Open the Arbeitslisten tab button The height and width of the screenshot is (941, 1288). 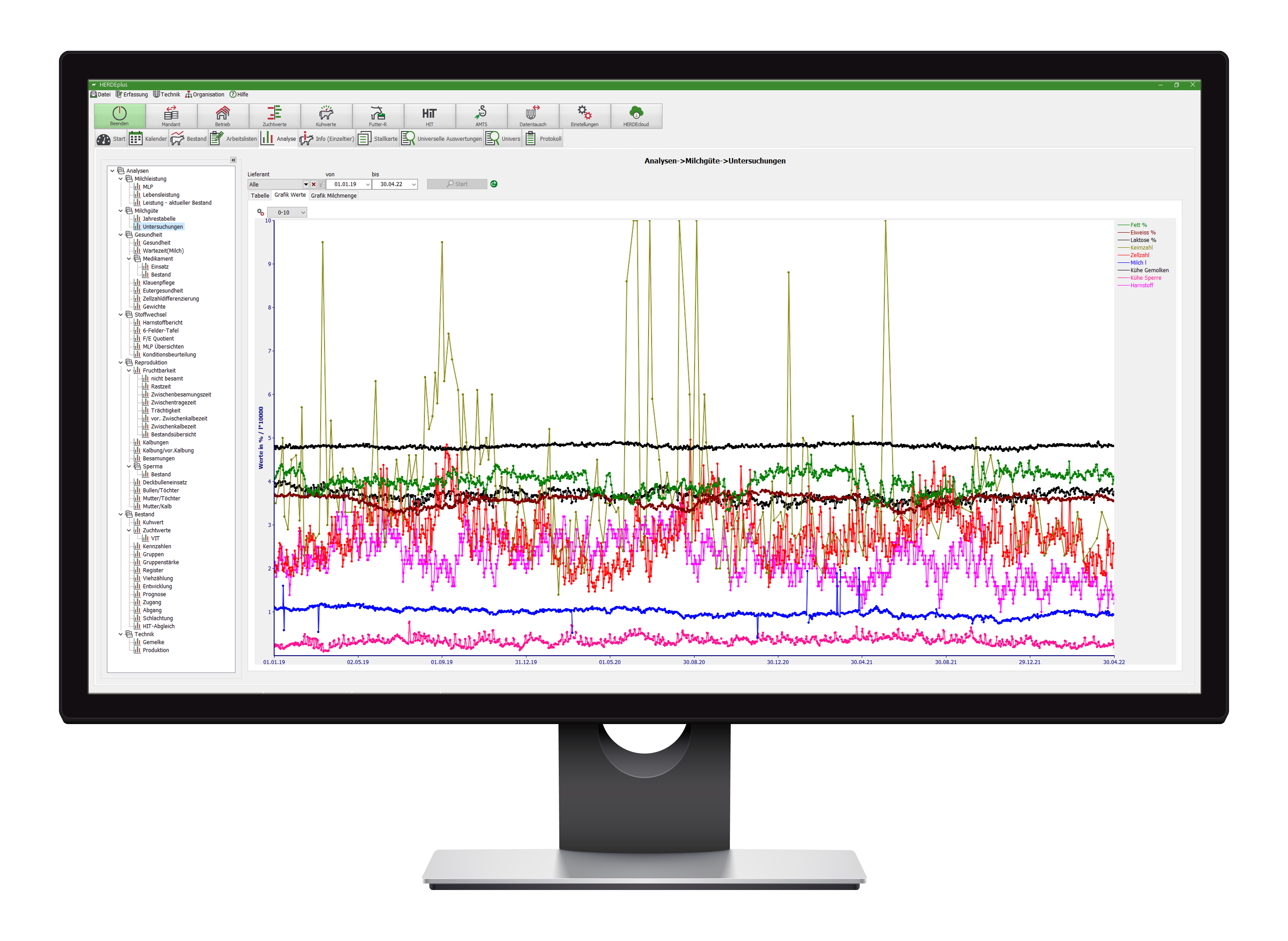(234, 139)
